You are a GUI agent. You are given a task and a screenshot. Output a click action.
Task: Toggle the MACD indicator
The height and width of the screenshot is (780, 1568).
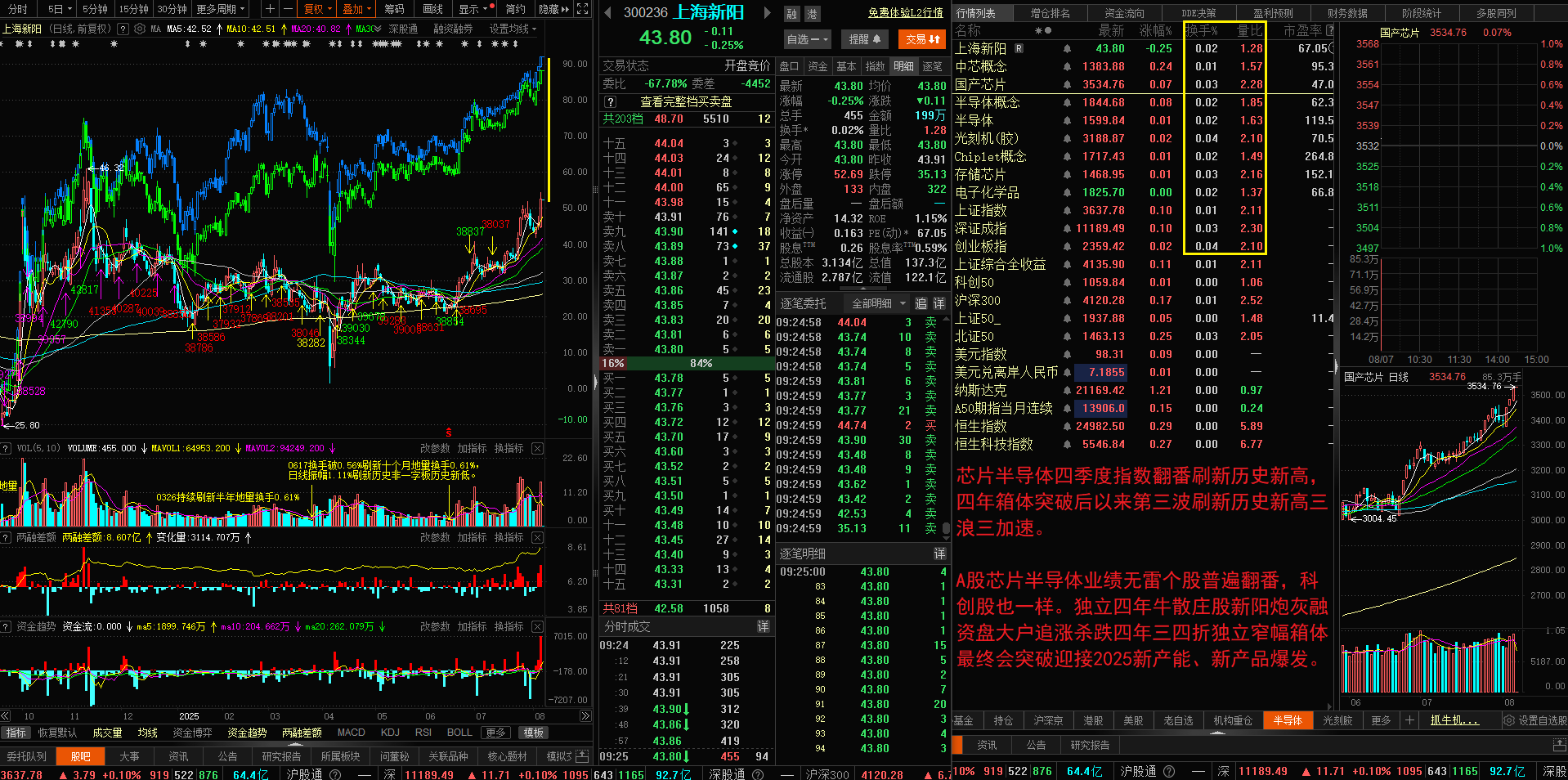[x=352, y=733]
